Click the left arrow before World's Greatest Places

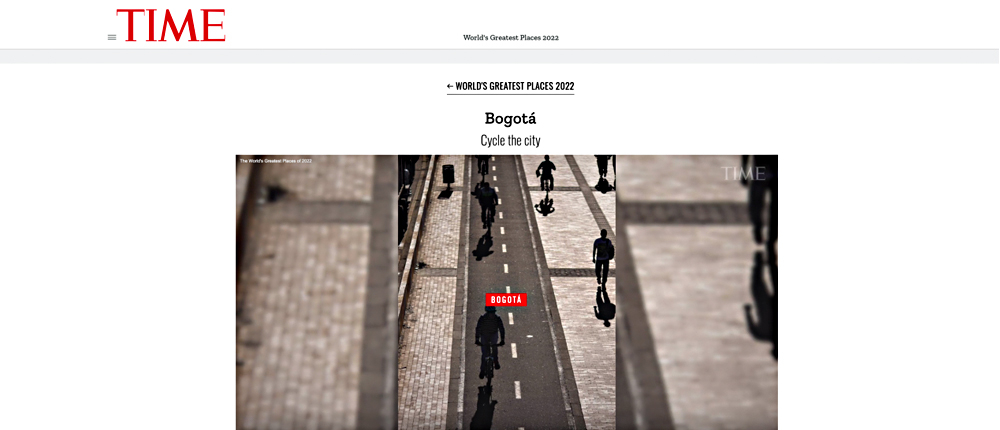(x=450, y=86)
